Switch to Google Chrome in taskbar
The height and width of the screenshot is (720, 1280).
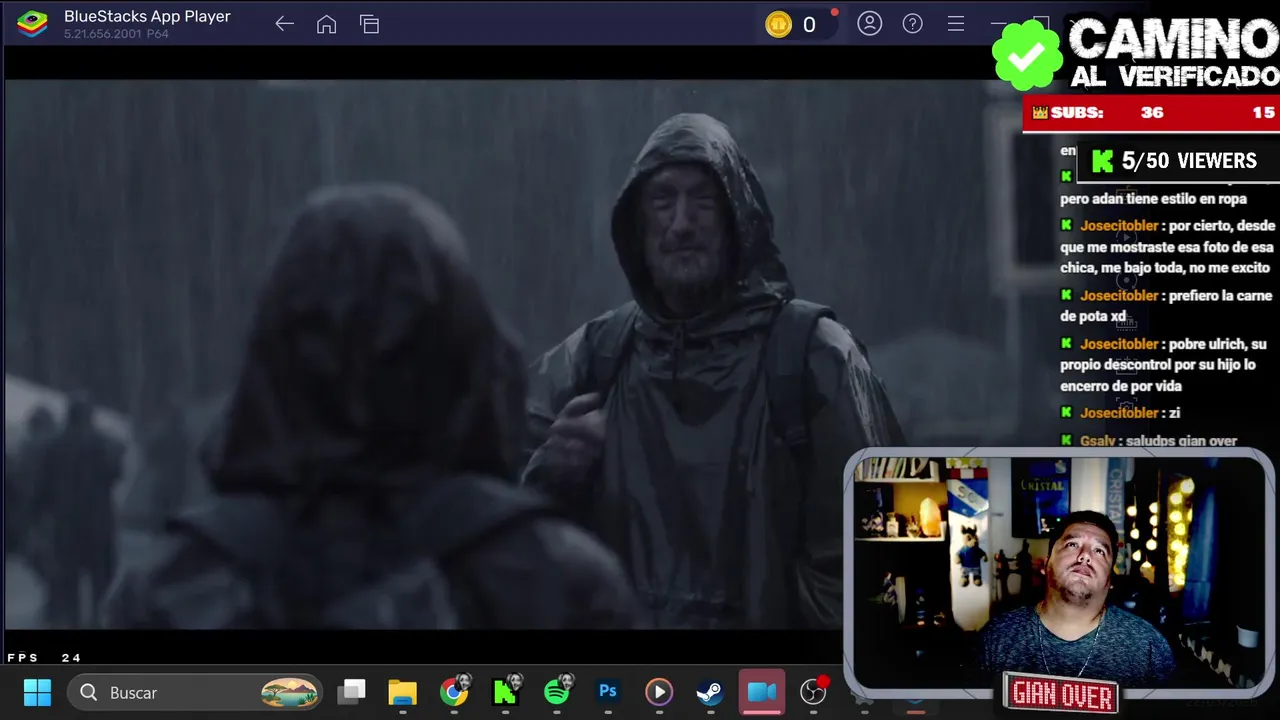pyautogui.click(x=454, y=692)
